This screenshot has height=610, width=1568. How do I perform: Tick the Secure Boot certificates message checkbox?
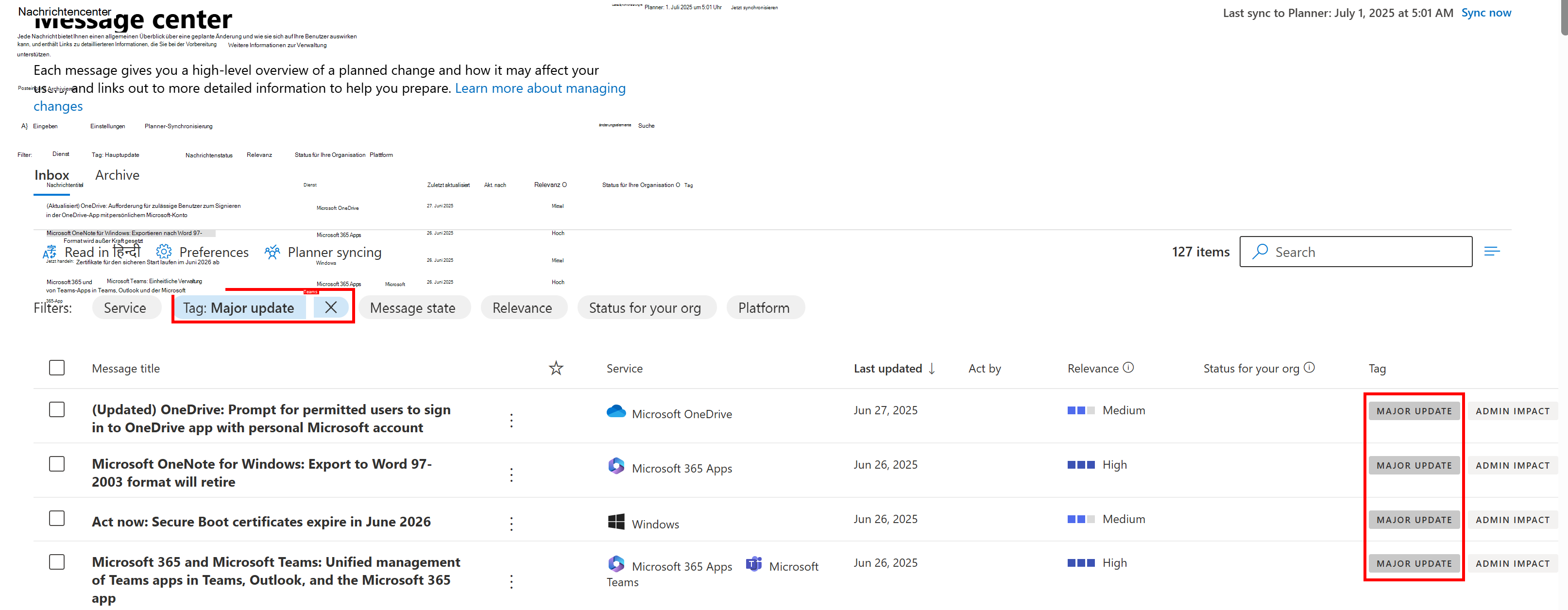(x=57, y=519)
